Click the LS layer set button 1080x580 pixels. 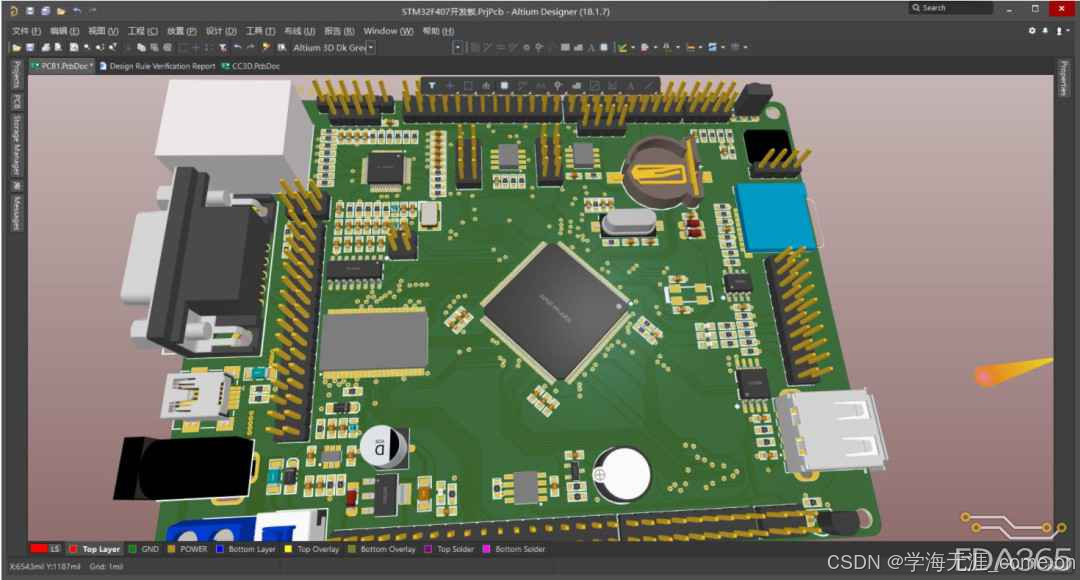click(x=54, y=549)
